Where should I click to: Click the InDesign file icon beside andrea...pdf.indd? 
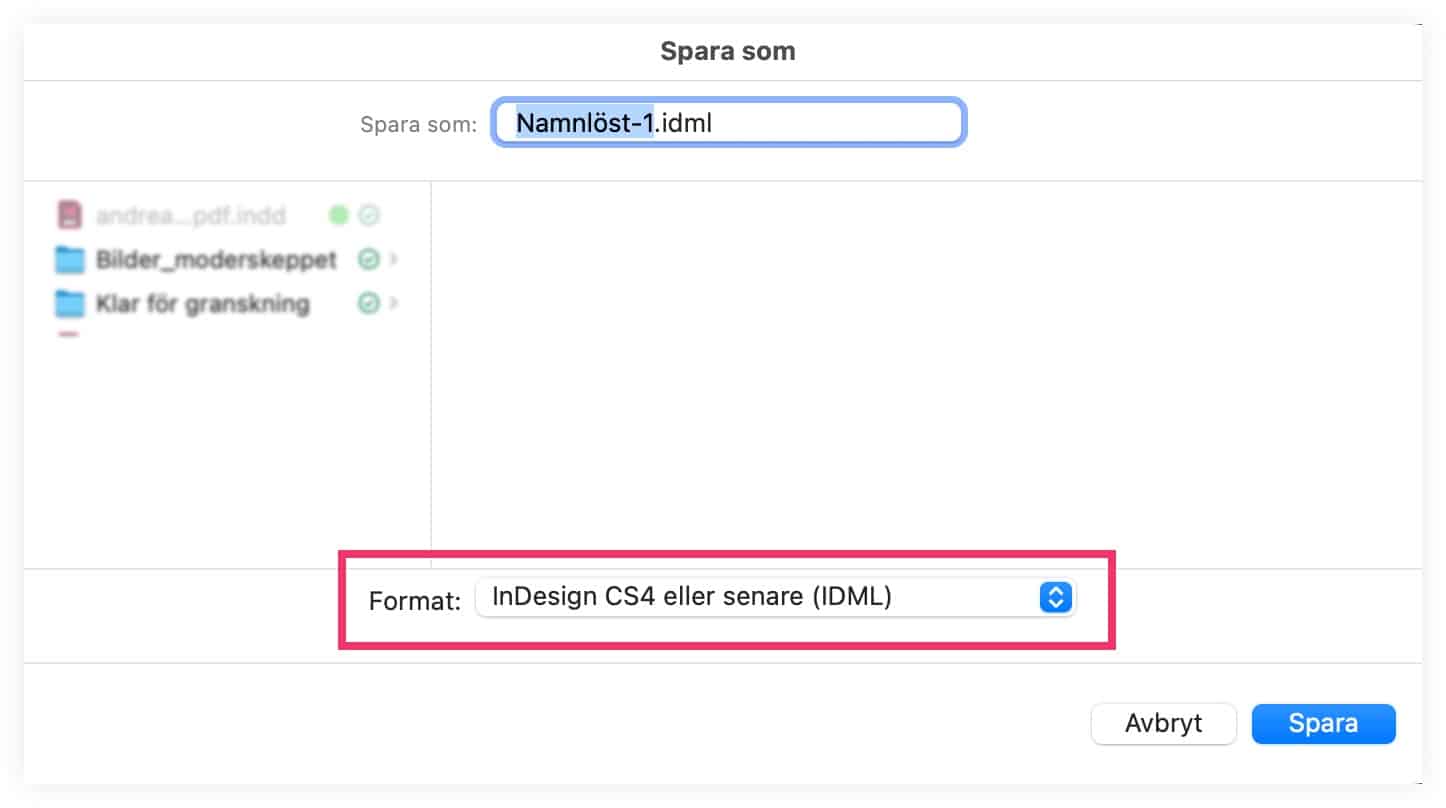click(67, 214)
